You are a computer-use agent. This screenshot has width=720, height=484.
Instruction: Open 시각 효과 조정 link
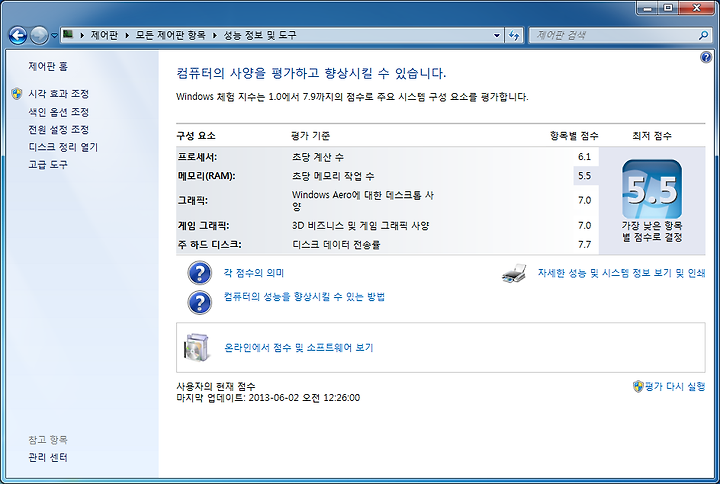tap(58, 94)
